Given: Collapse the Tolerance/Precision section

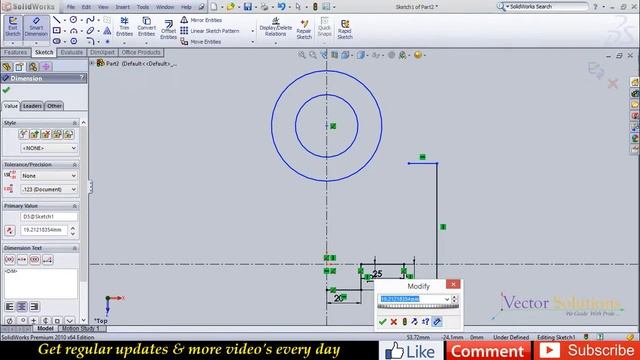Looking at the screenshot, I should 75,164.
